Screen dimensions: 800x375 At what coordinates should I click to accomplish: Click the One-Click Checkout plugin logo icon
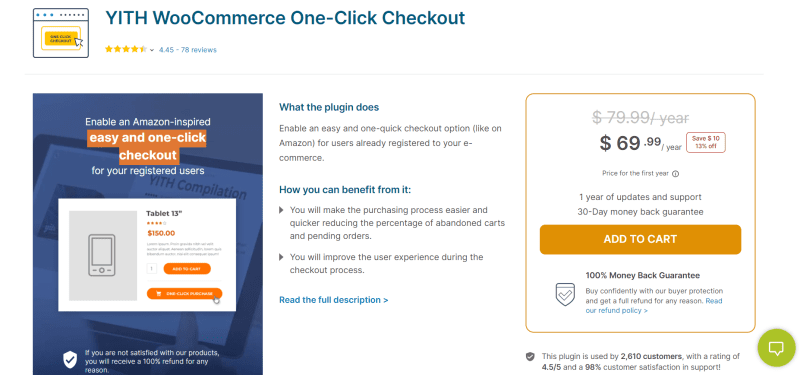61,33
